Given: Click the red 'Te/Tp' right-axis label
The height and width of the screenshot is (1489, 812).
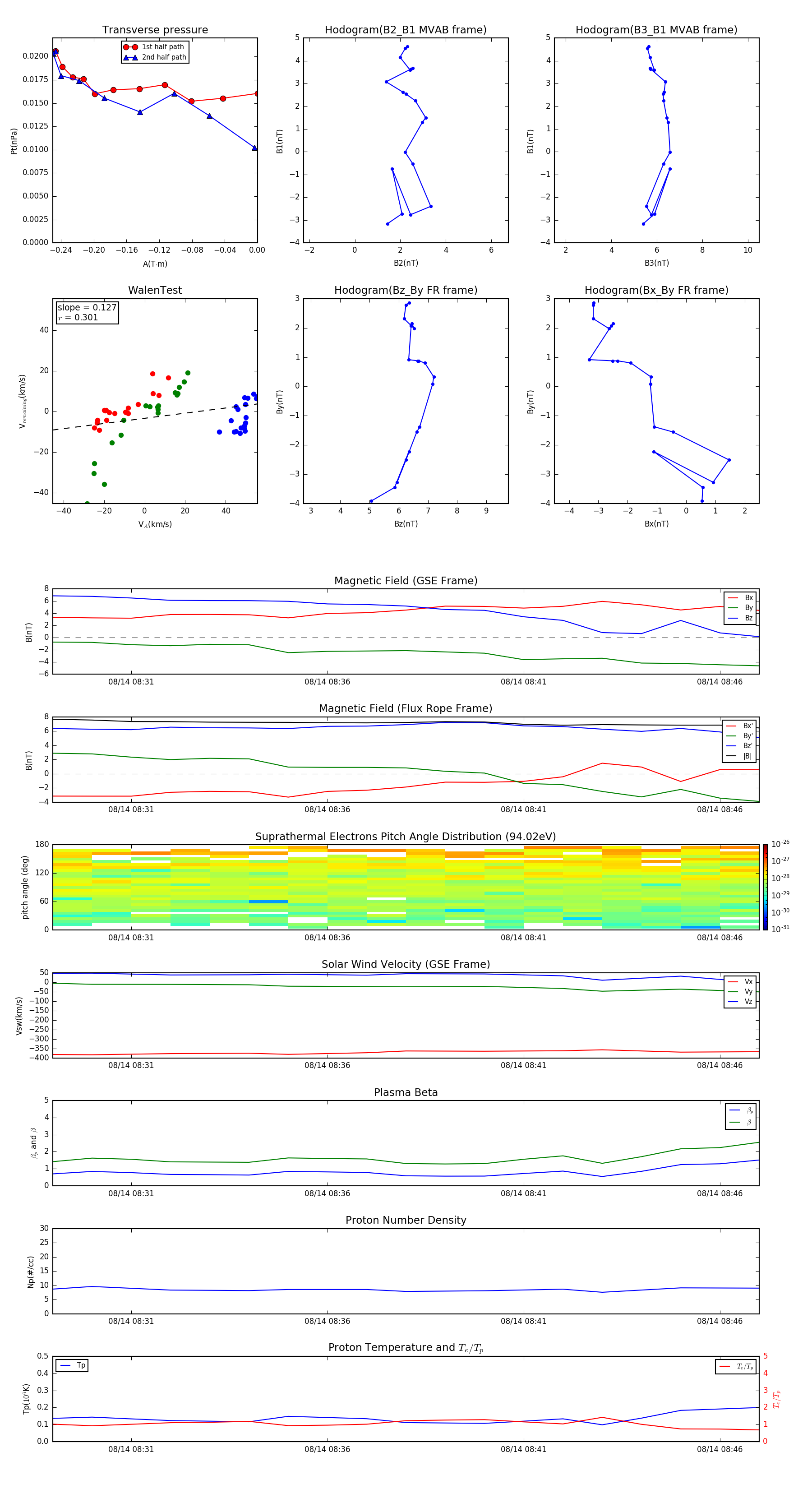Looking at the screenshot, I should (x=777, y=1399).
